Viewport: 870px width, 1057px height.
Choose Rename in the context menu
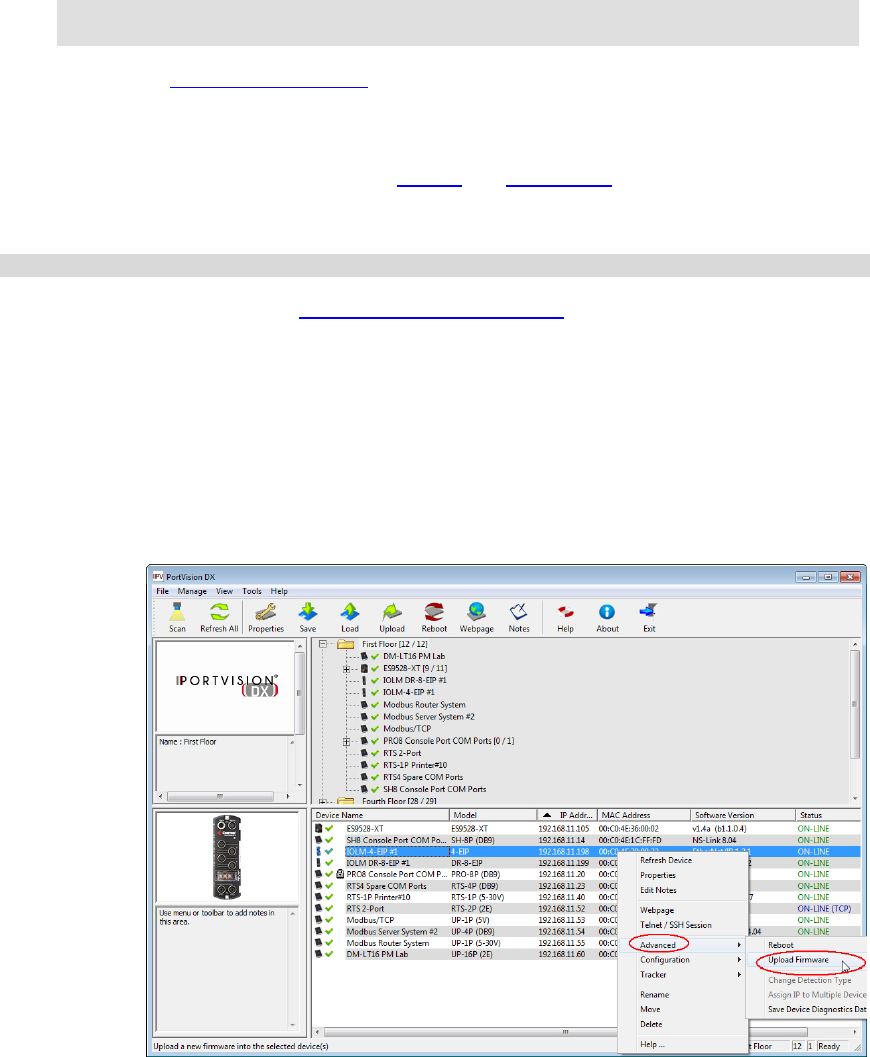(683, 995)
